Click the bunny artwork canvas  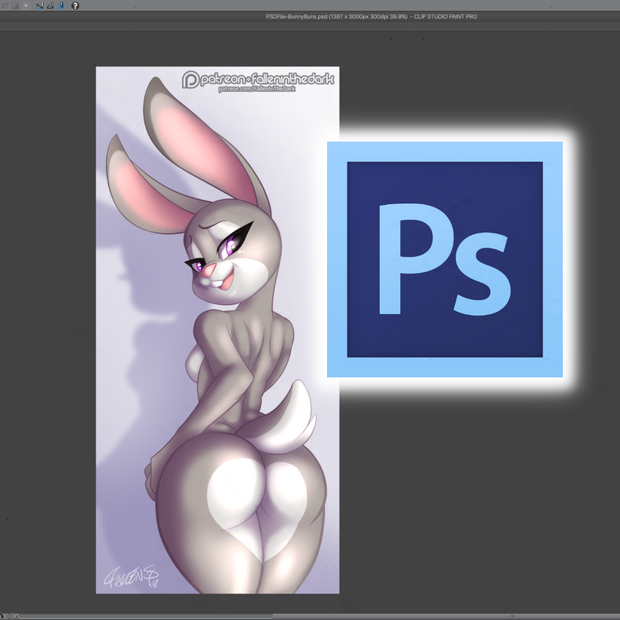[217, 330]
